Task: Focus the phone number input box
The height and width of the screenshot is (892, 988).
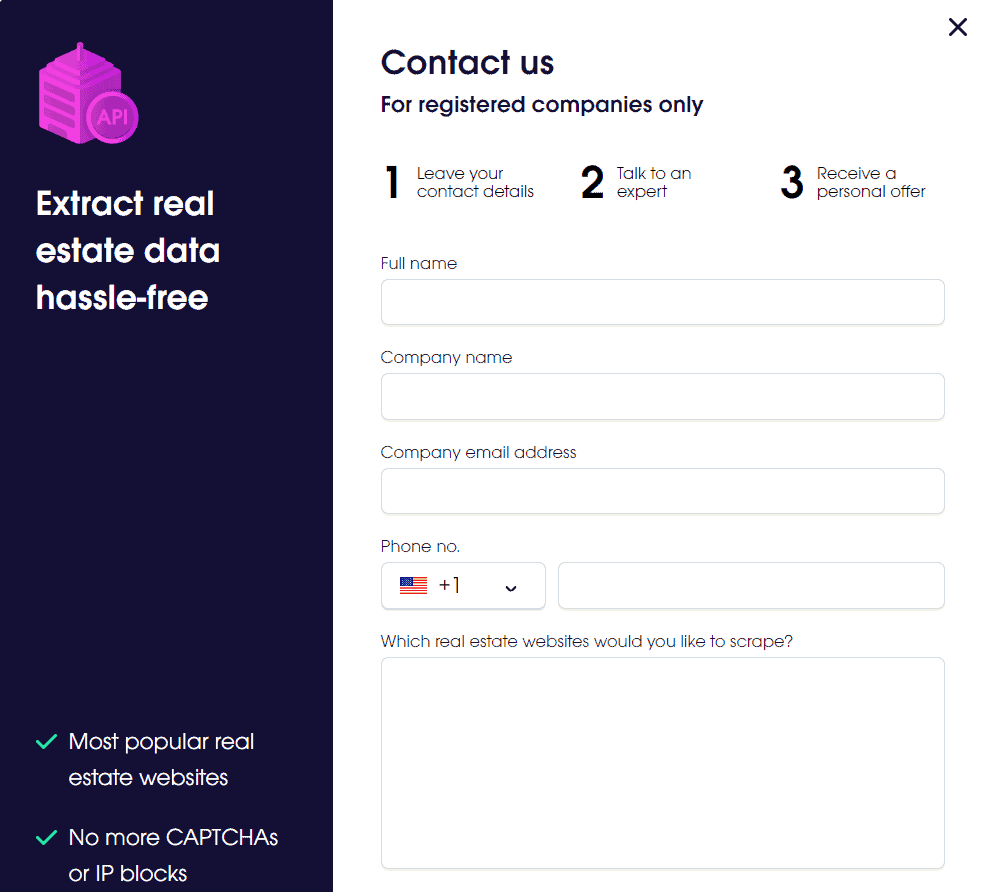Action: point(751,585)
